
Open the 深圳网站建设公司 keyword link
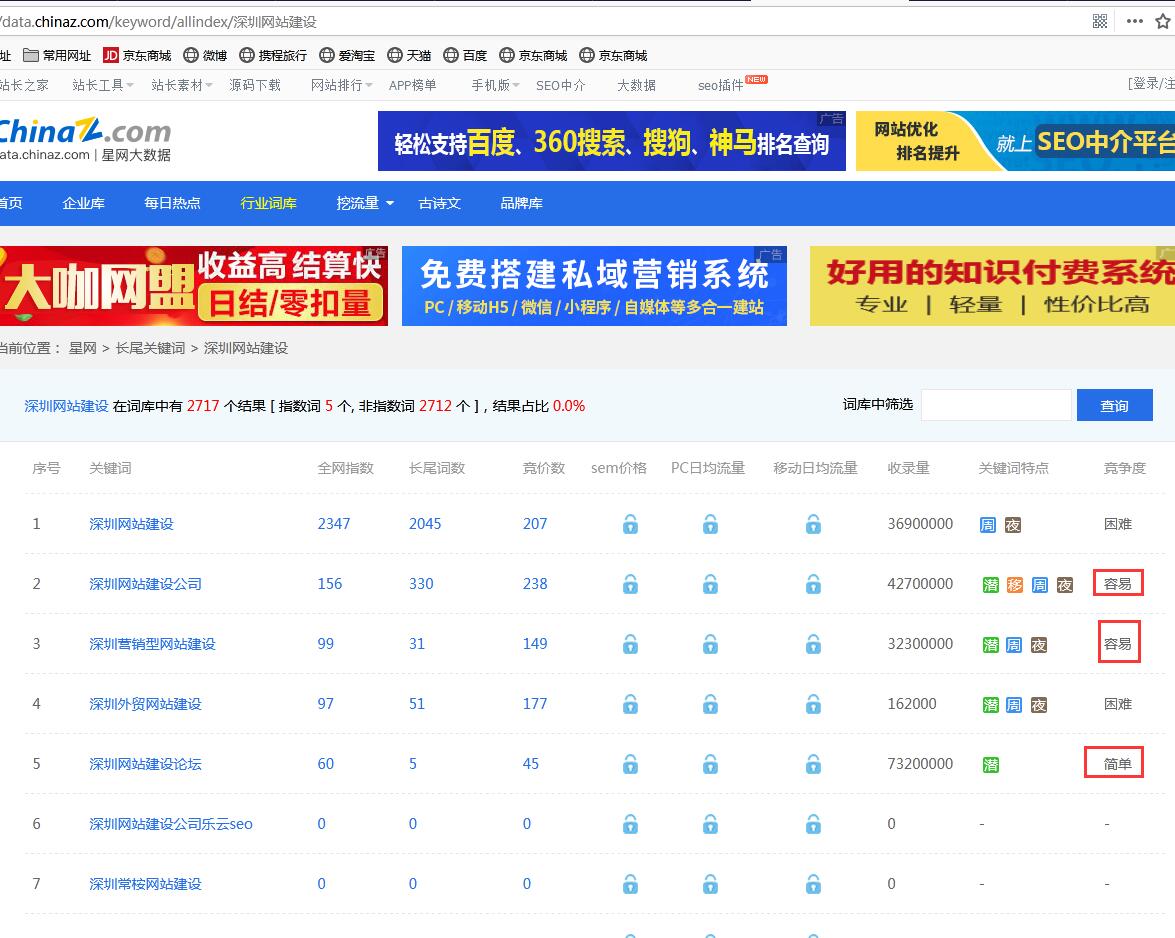coord(145,584)
